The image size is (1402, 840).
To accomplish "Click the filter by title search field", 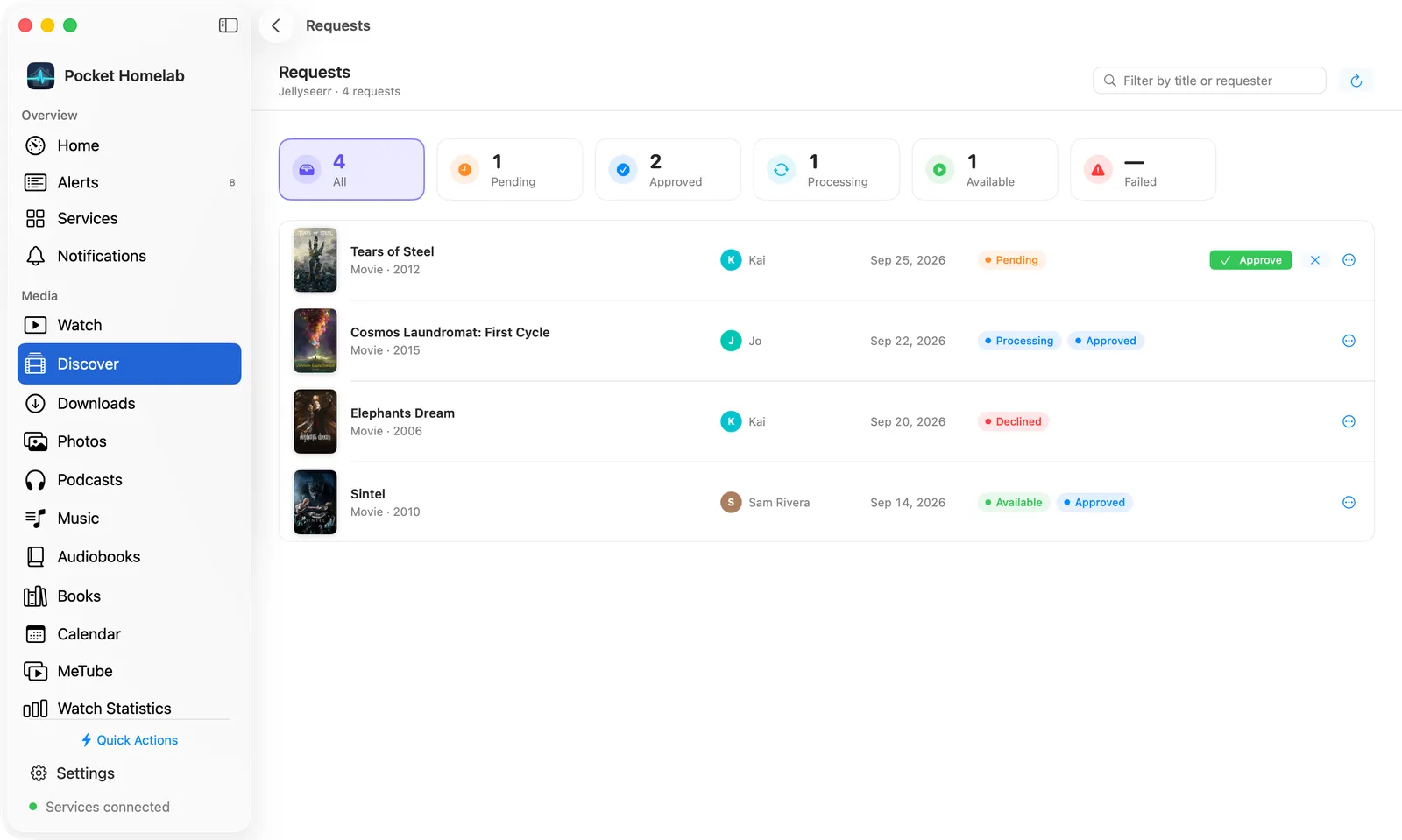I will tap(1209, 81).
